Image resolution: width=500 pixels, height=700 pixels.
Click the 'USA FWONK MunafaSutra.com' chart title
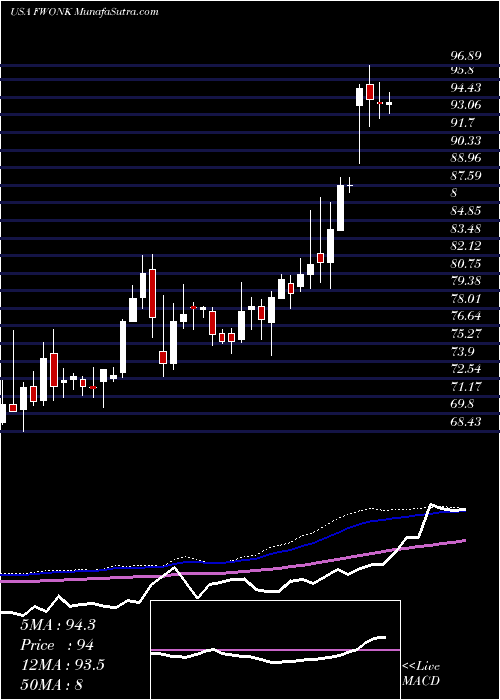[84, 12]
